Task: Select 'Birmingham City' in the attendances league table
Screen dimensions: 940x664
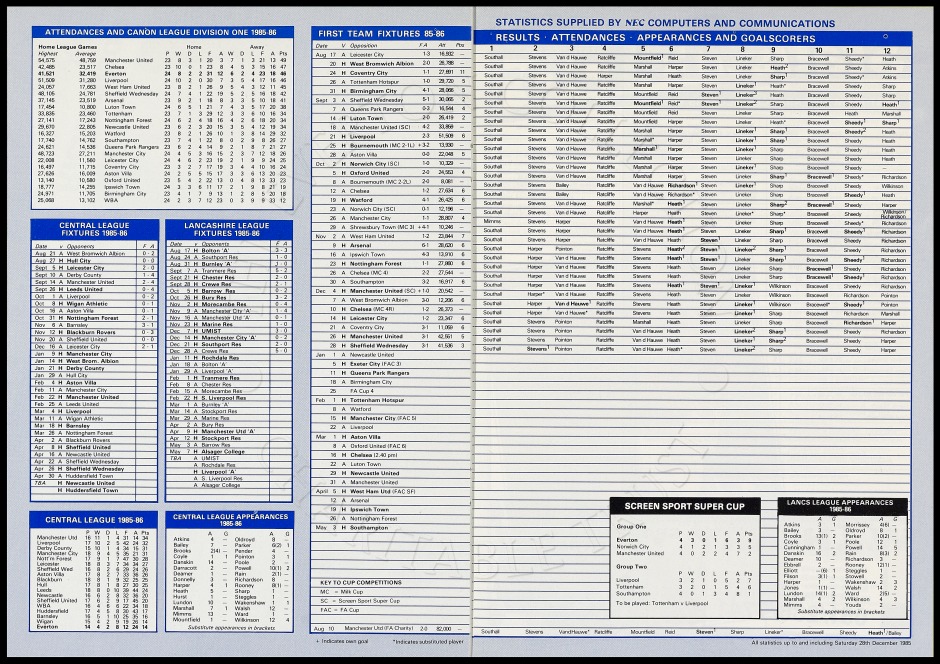Action: pos(125,194)
